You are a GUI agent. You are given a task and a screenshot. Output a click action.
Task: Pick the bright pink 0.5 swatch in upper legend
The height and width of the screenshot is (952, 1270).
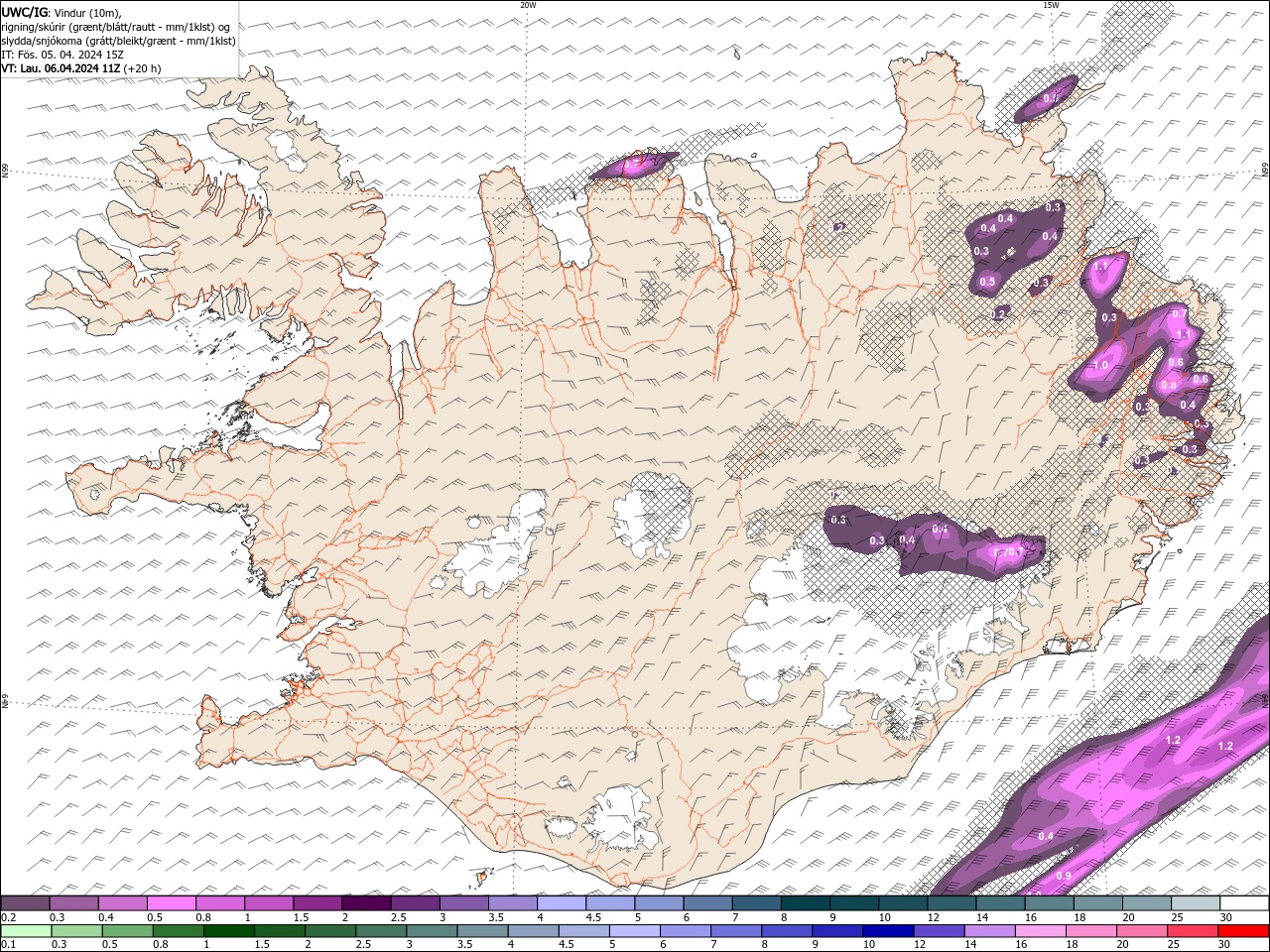[171, 903]
